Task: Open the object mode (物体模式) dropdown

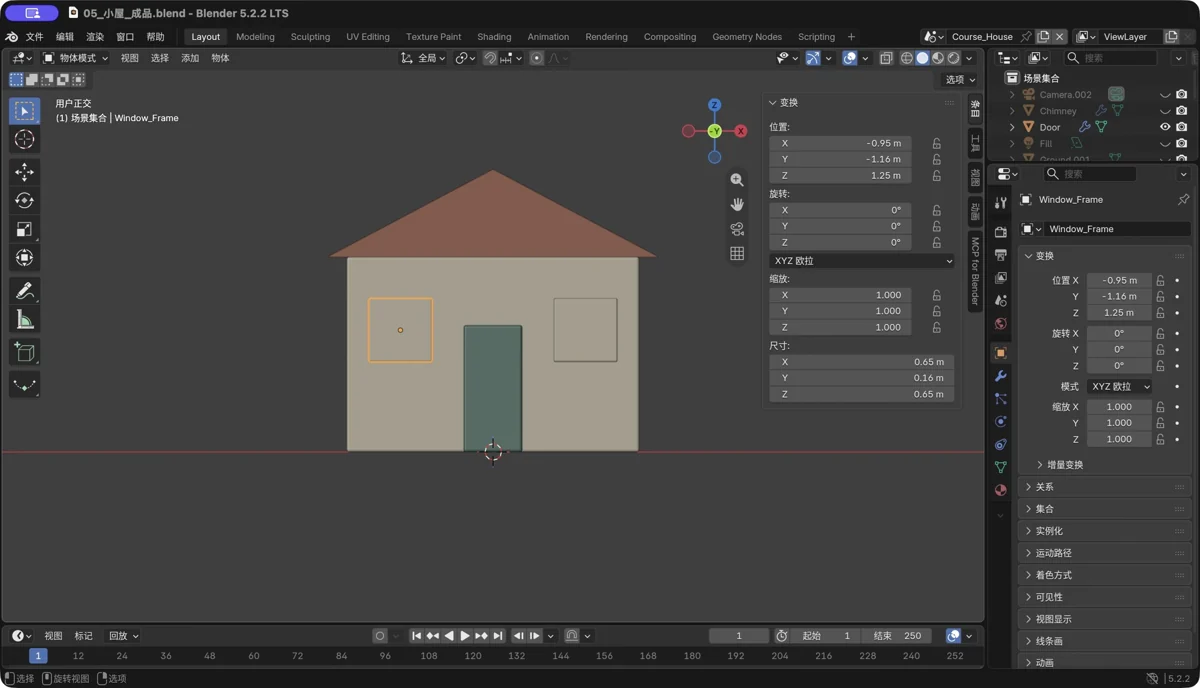Action: [75, 59]
